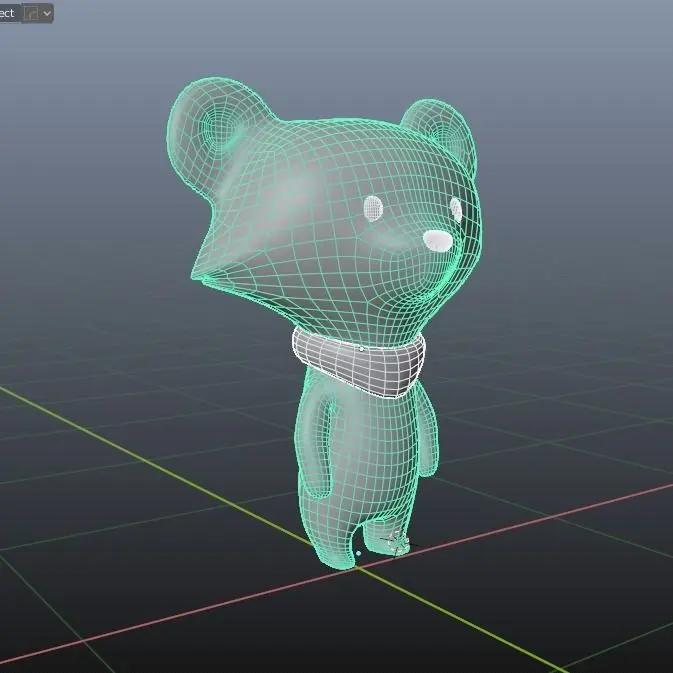The width and height of the screenshot is (673, 673).
Task: Click the bear's right white eye
Action: [456, 209]
